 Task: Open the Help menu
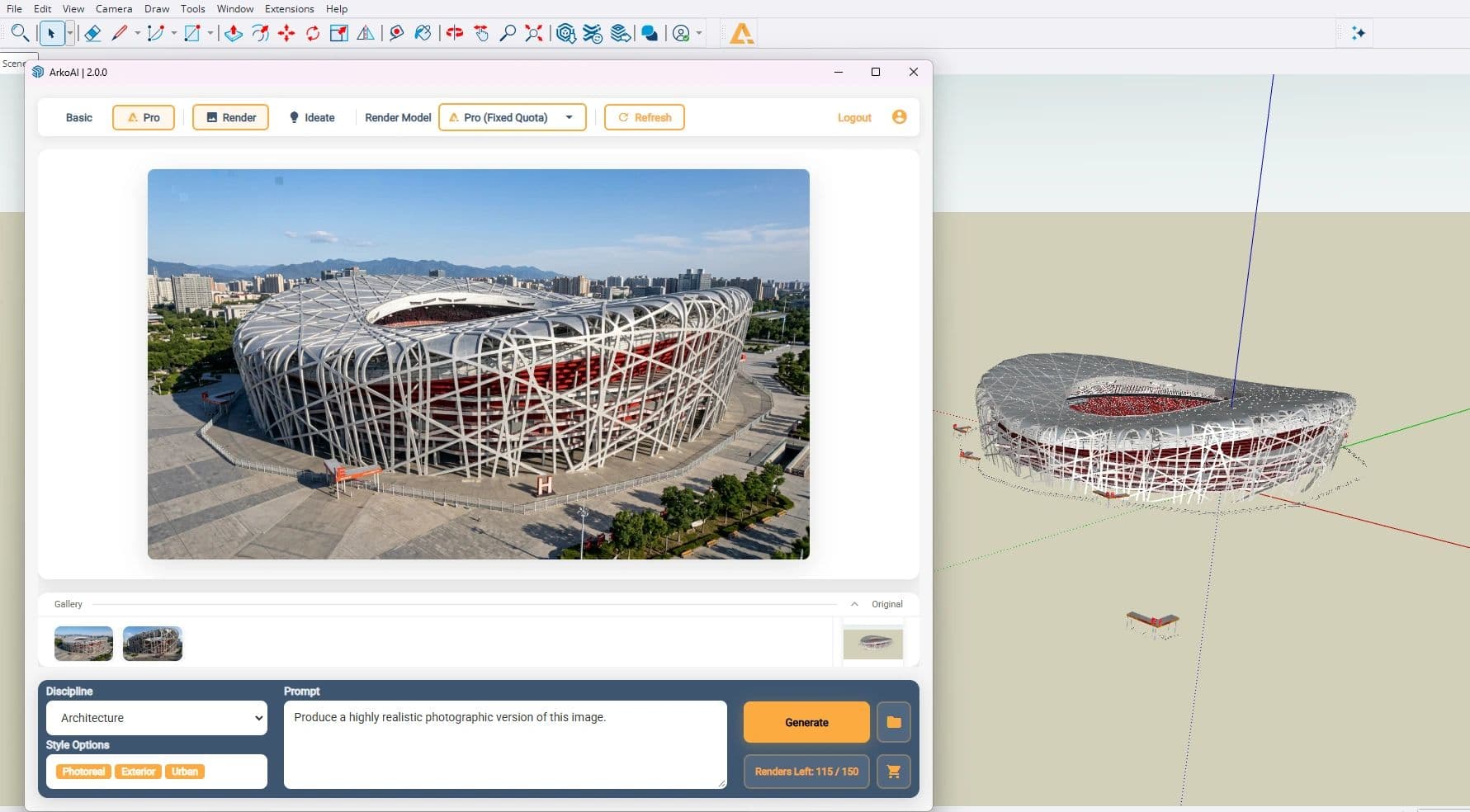337,8
